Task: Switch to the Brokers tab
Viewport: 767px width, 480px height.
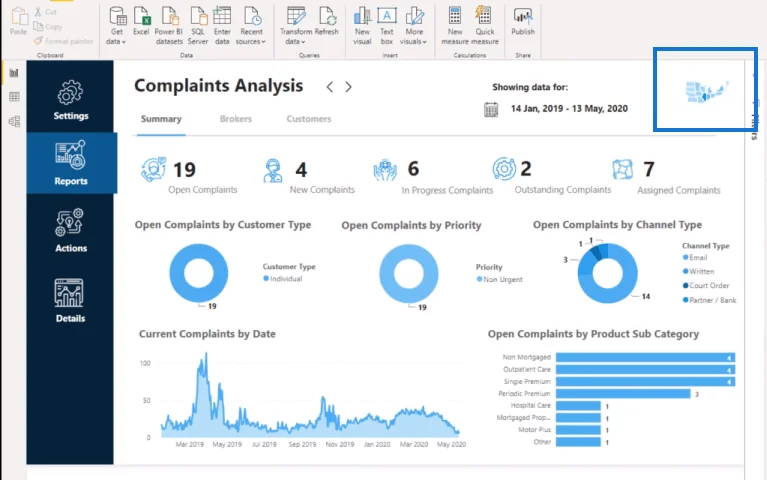Action: point(236,119)
